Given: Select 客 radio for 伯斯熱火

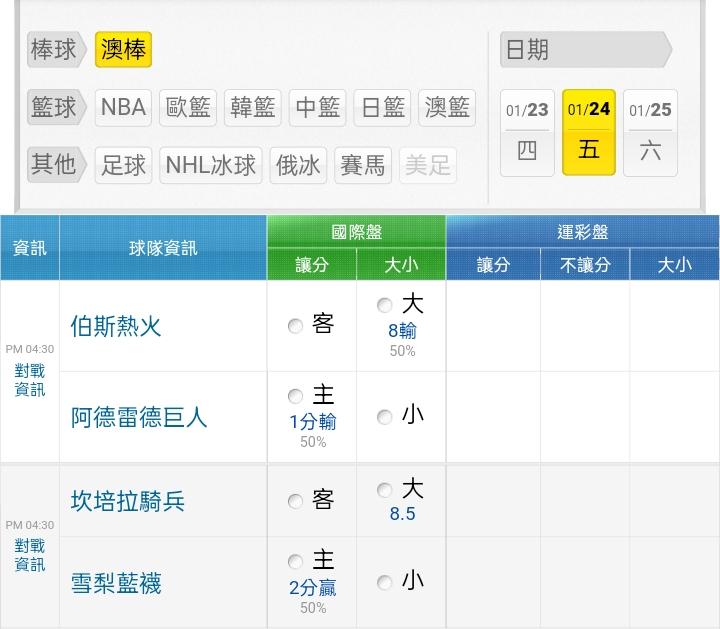Looking at the screenshot, I should (295, 326).
